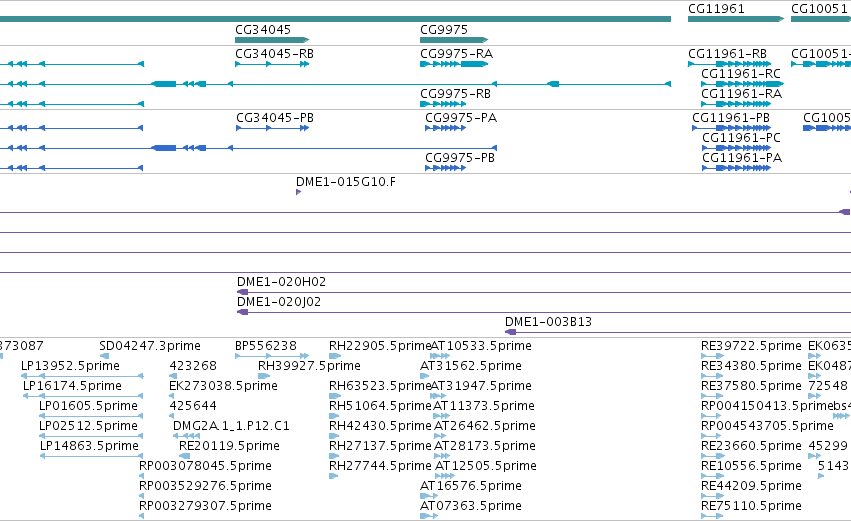Image resolution: width=851 pixels, height=521 pixels.
Task: Select the RH22905.5prime EST
Action: click(x=335, y=356)
